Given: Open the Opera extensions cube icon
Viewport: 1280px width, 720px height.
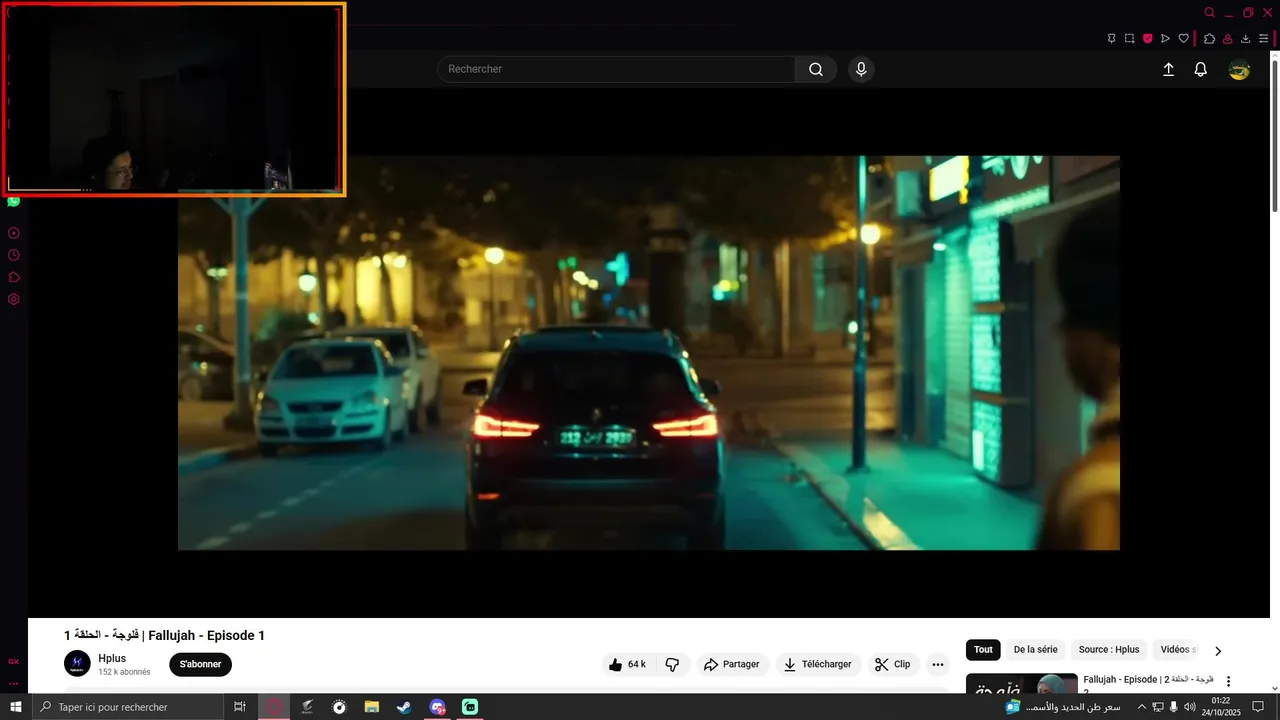Looking at the screenshot, I should [1209, 39].
